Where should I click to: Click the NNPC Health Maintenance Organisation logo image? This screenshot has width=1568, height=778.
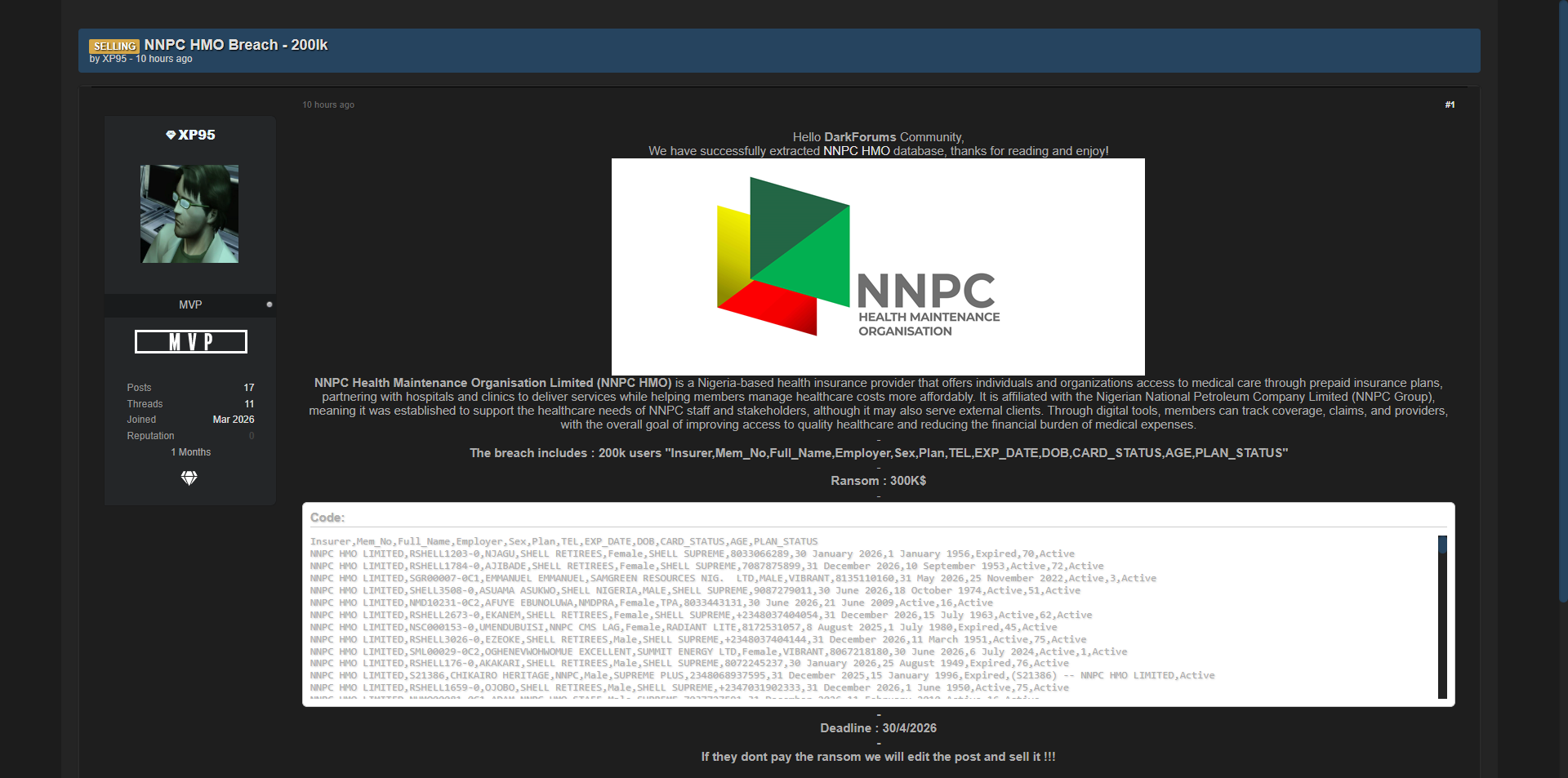(x=878, y=267)
